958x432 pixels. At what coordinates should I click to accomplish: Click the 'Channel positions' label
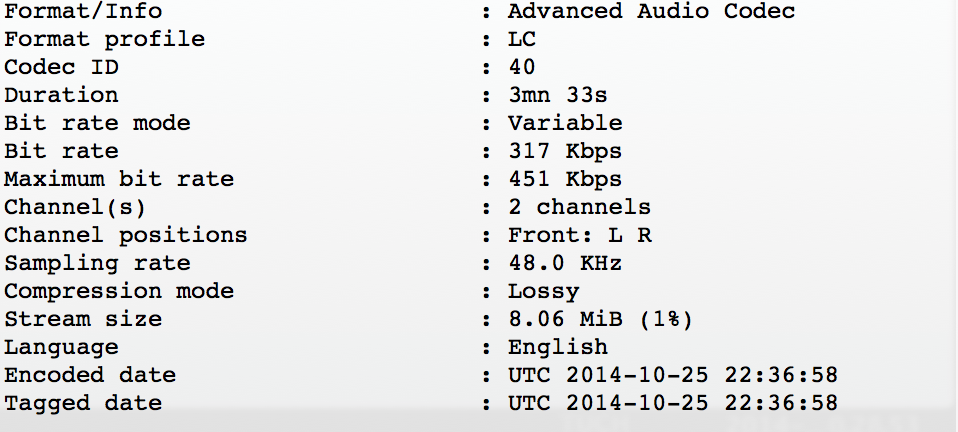[125, 235]
